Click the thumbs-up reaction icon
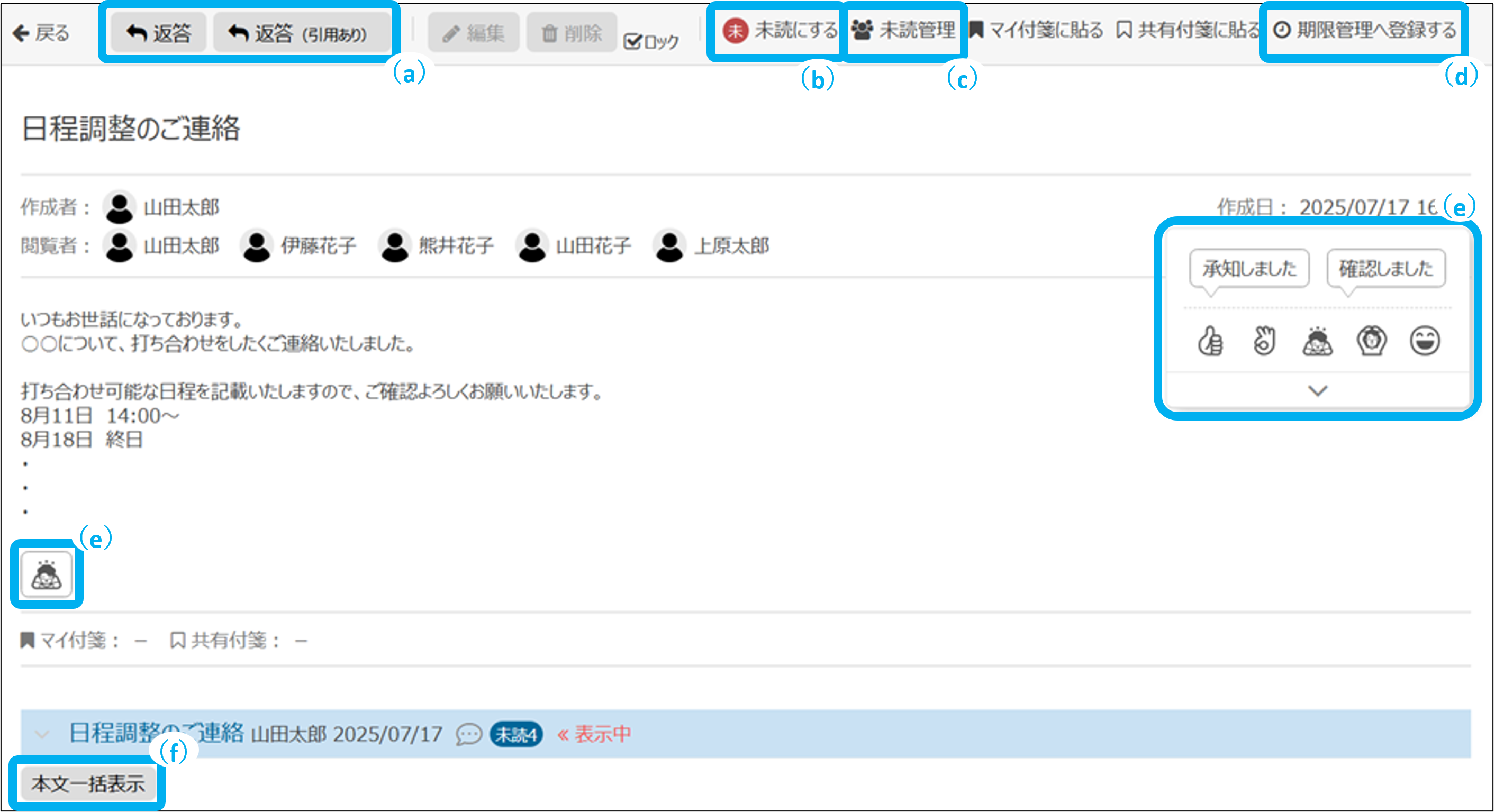Image resolution: width=1495 pixels, height=812 pixels. 1210,341
